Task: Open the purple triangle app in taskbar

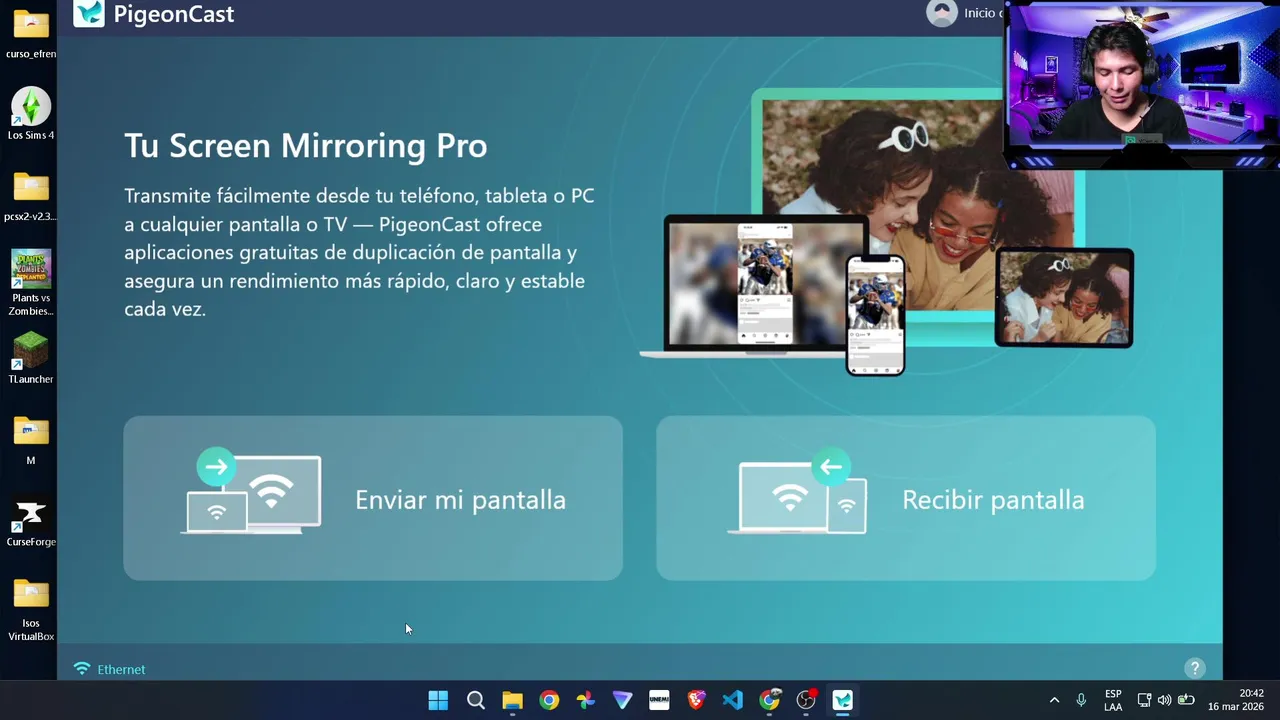Action: 622,700
